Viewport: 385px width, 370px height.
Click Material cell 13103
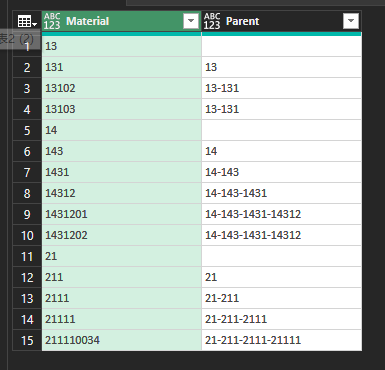coord(122,109)
